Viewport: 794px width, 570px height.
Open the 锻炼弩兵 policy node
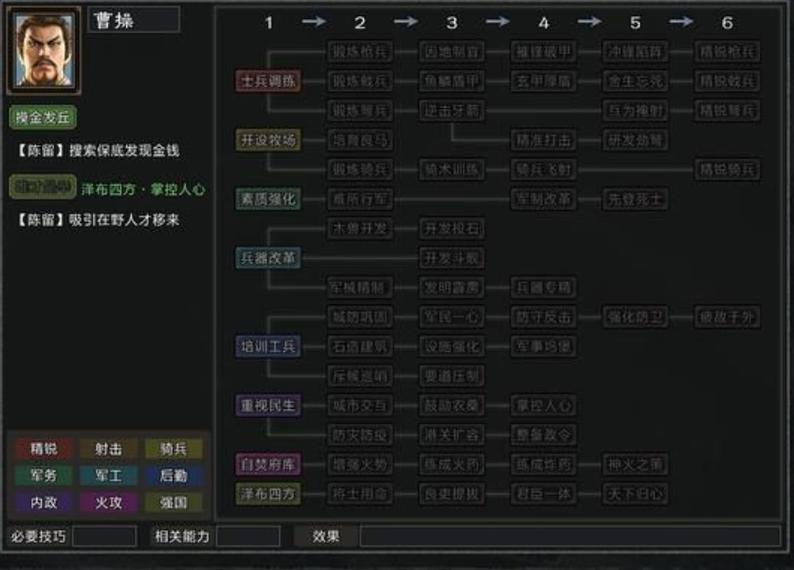(x=360, y=111)
